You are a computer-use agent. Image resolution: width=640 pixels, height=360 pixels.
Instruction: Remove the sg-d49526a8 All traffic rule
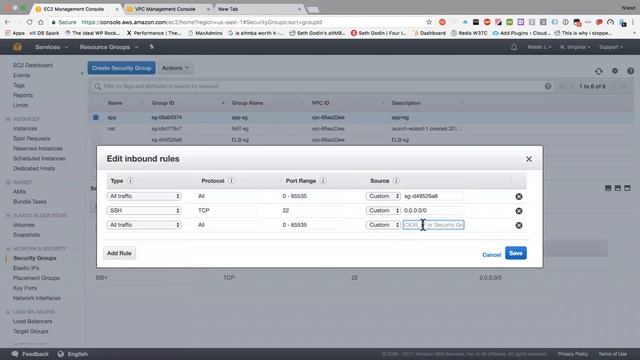click(519, 197)
